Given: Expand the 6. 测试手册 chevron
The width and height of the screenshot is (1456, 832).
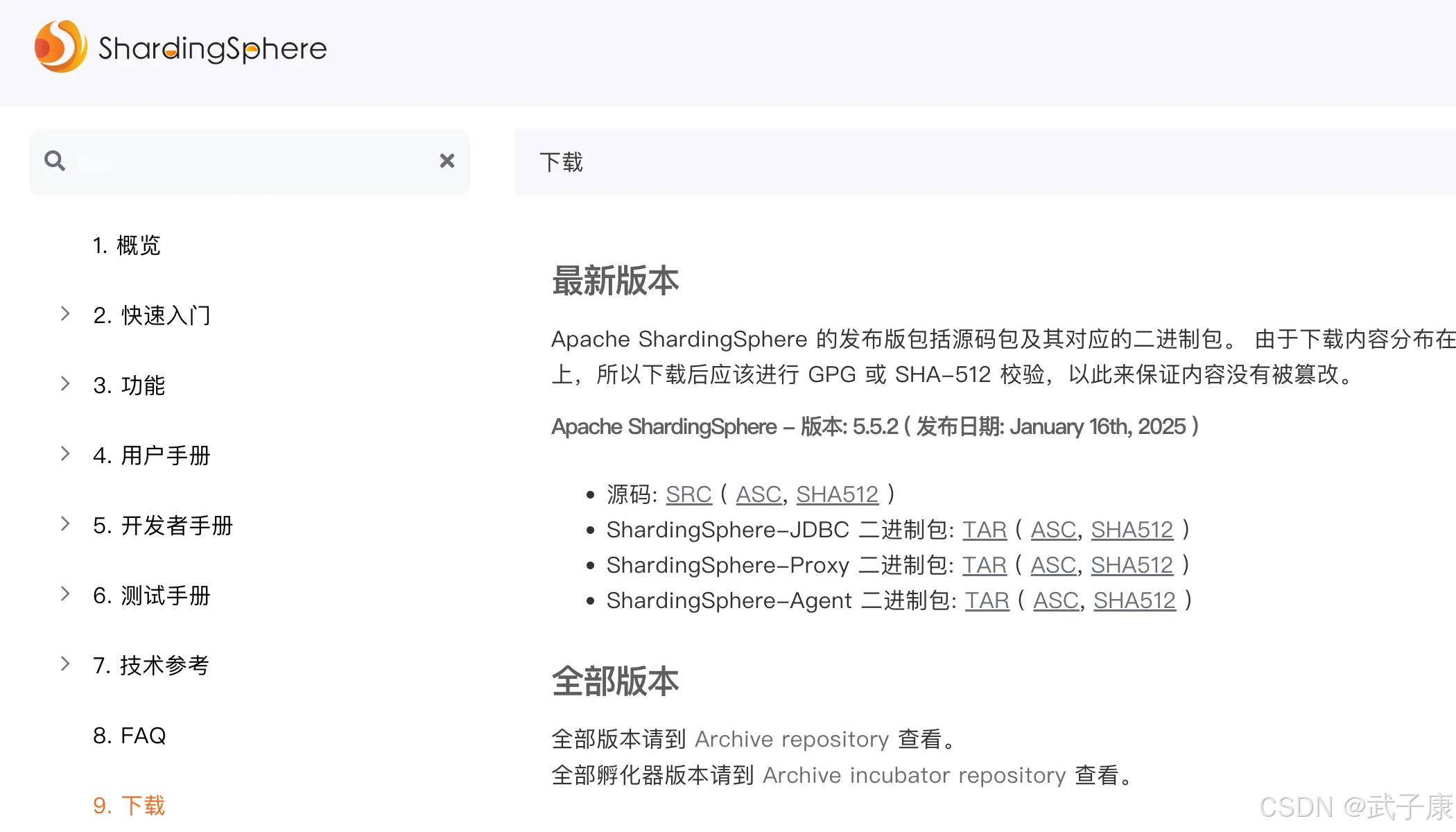Looking at the screenshot, I should 65,593.
